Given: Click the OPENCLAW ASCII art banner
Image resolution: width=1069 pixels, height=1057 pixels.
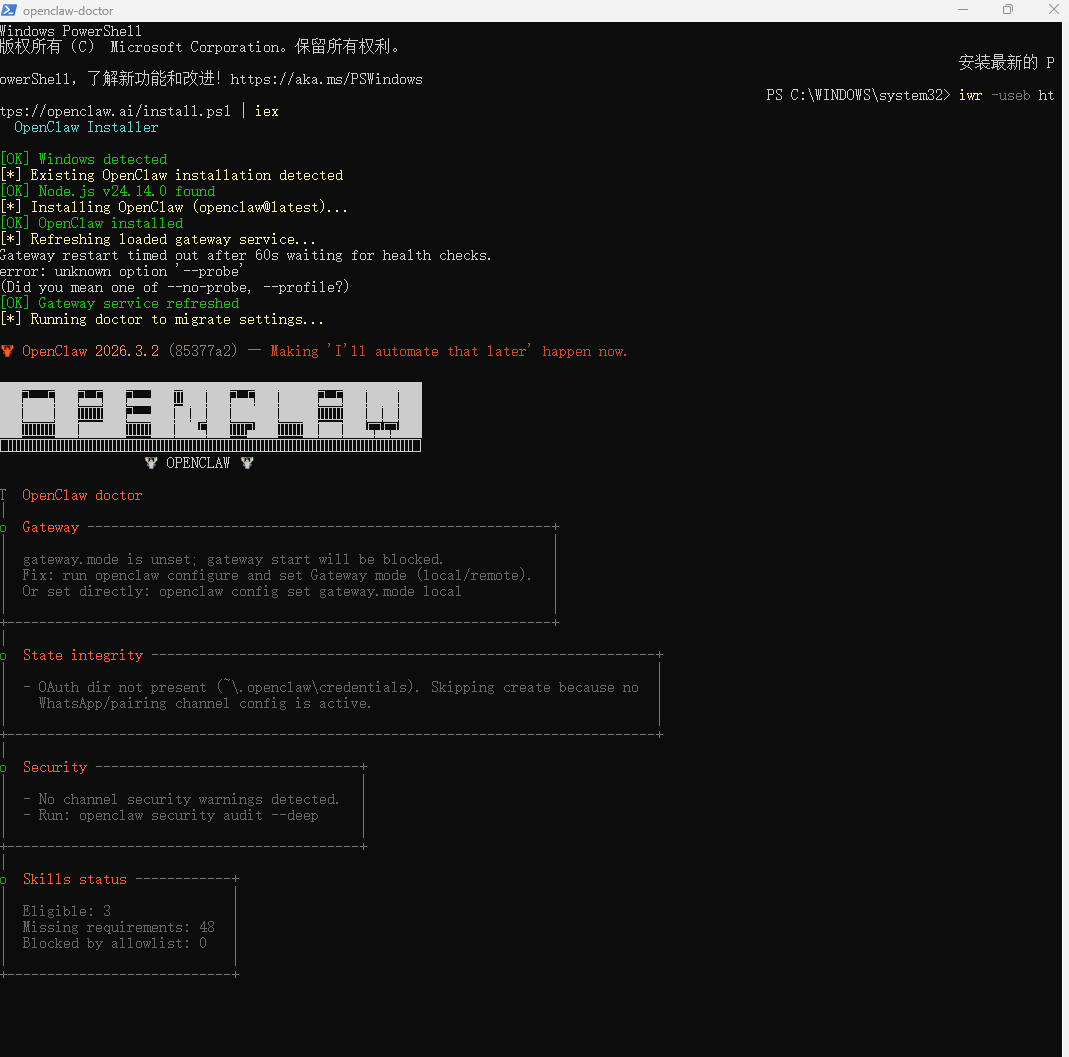Looking at the screenshot, I should click(211, 417).
